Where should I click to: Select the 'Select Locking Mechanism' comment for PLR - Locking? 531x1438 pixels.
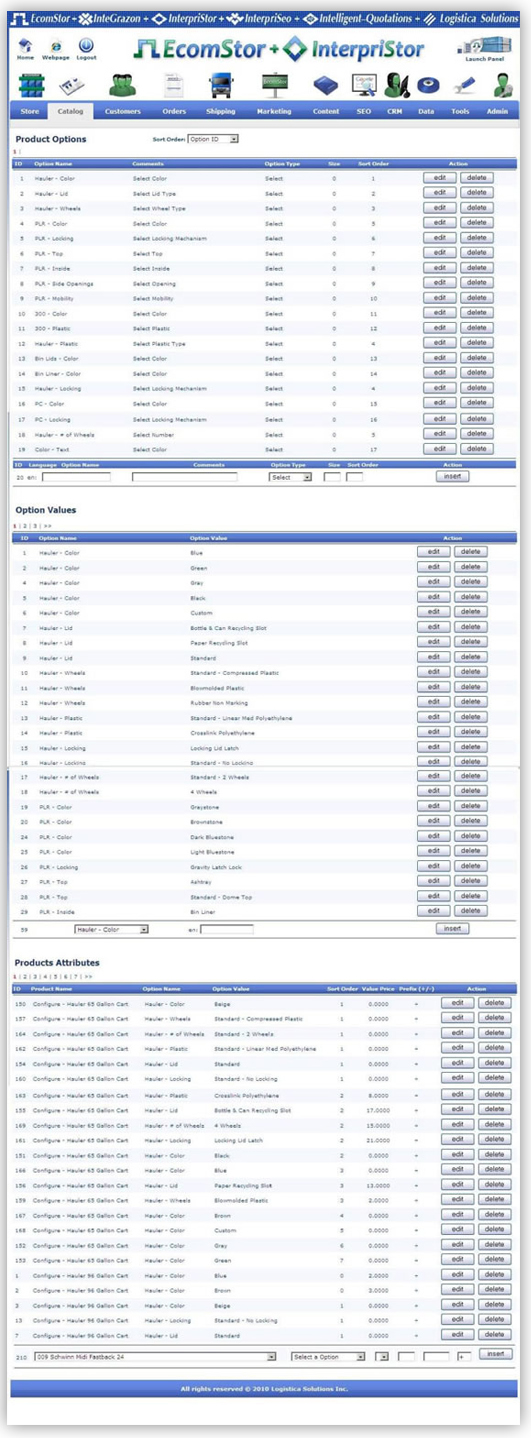[169, 238]
